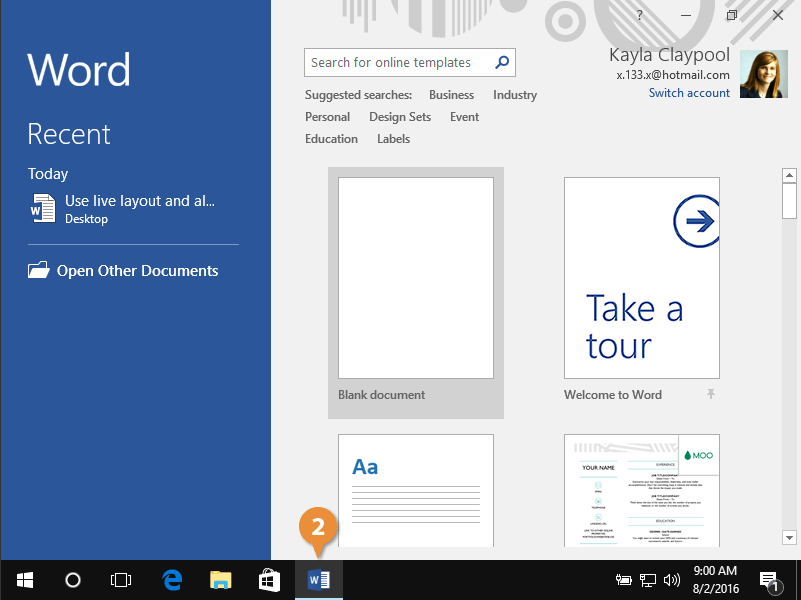Launch Microsoft Edge from the taskbar
Screen dimensions: 801x600
[x=171, y=579]
